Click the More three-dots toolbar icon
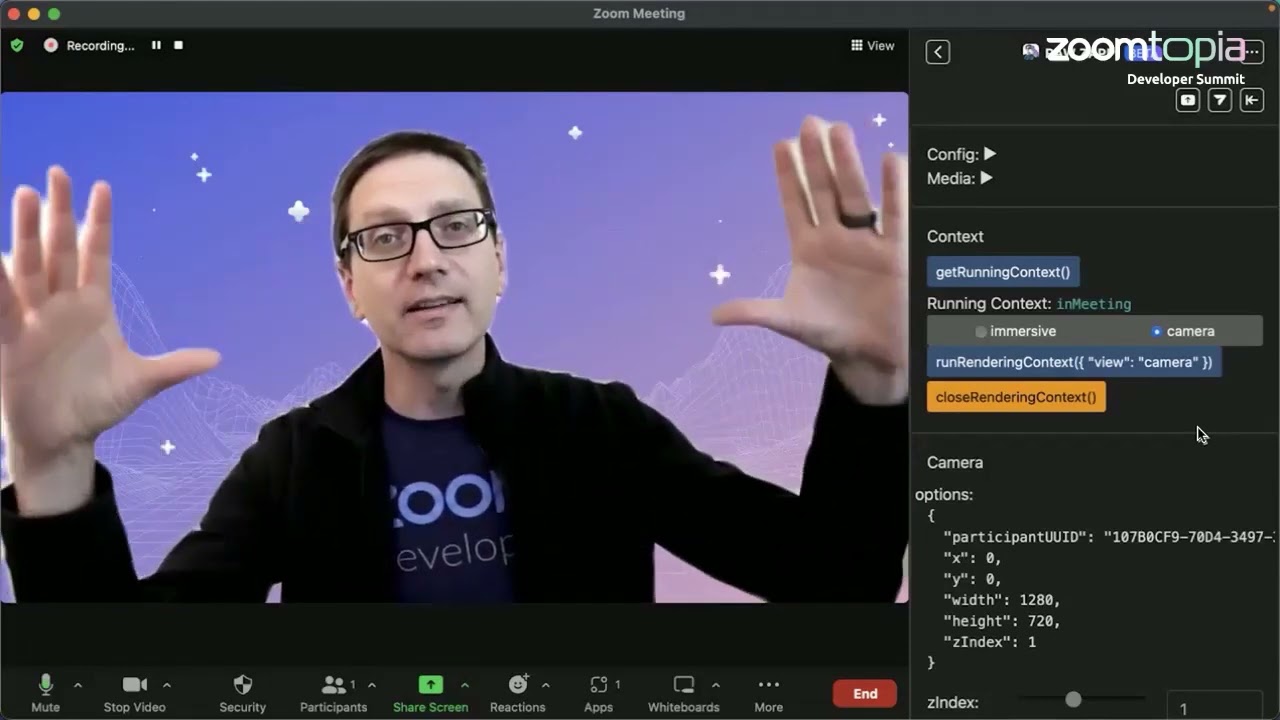This screenshot has width=1280, height=720. (768, 685)
